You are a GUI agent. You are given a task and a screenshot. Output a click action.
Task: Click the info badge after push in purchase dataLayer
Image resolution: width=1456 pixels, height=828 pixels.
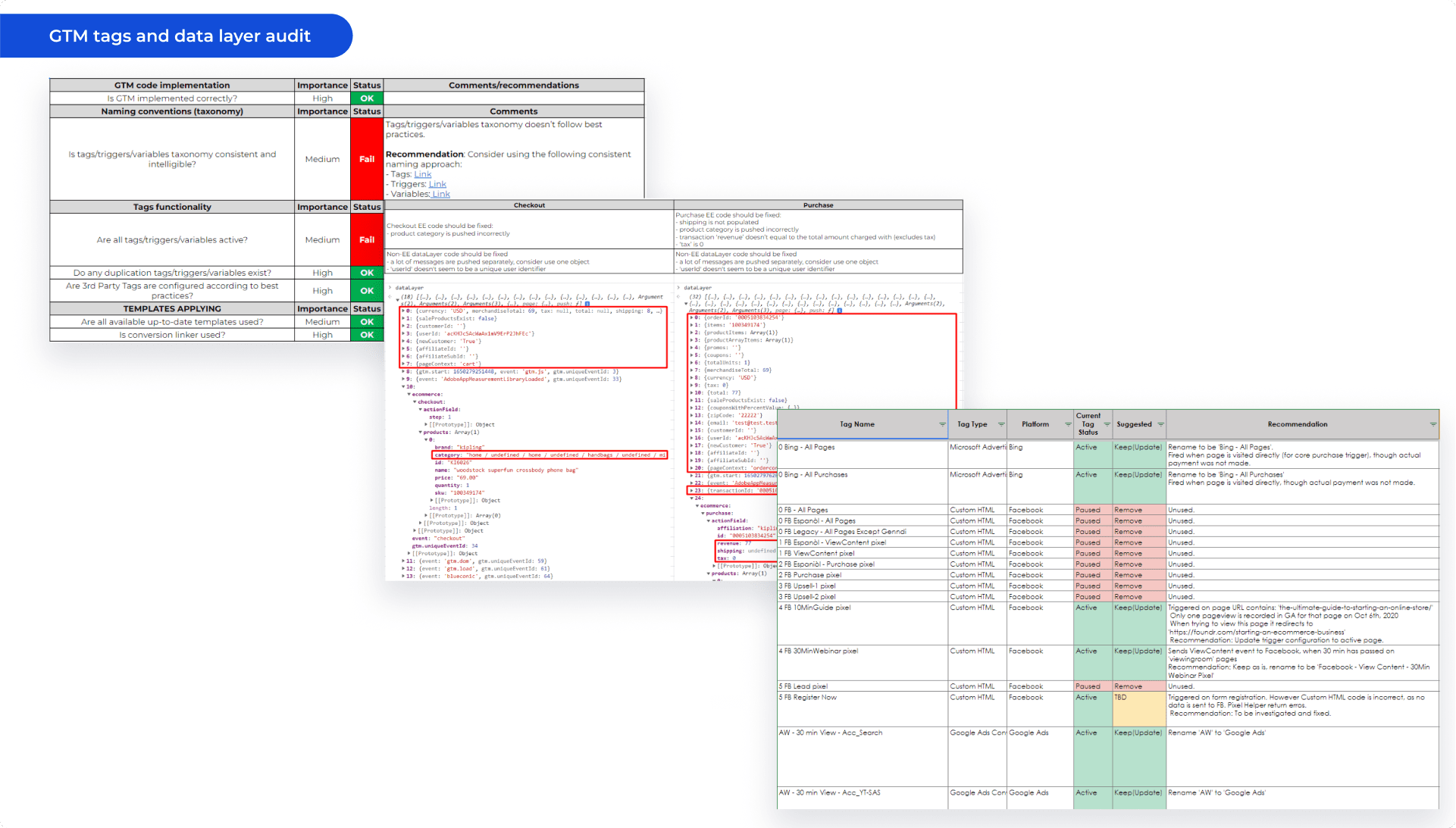point(839,311)
